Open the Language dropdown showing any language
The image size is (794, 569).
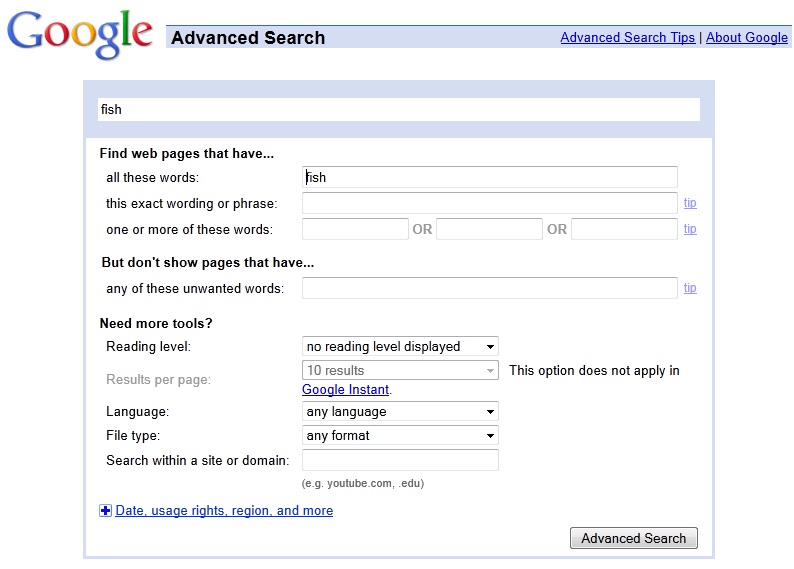click(400, 411)
